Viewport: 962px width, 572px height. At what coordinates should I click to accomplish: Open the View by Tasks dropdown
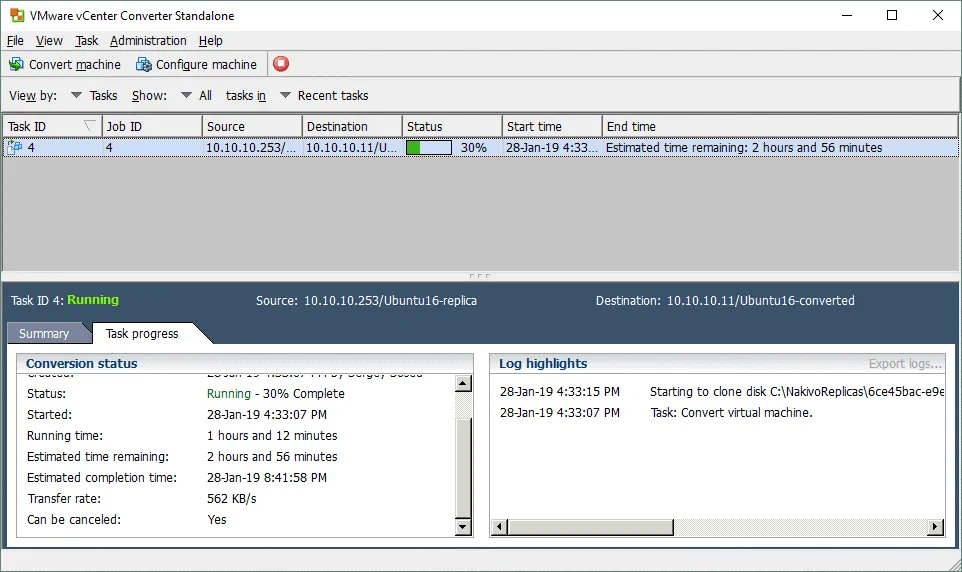(76, 96)
